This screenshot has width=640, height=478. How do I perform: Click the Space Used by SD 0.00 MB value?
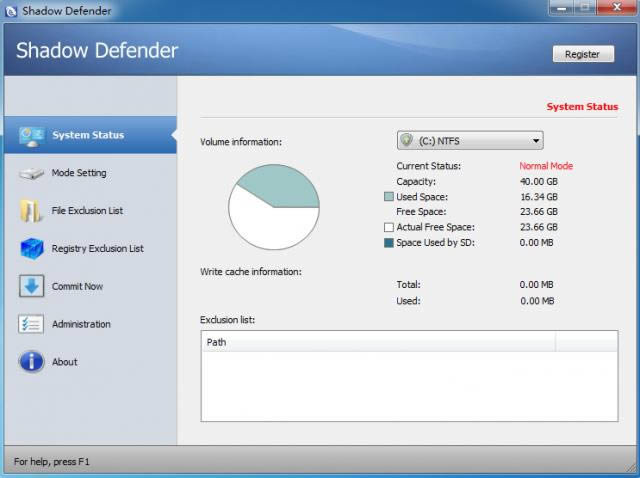click(536, 242)
